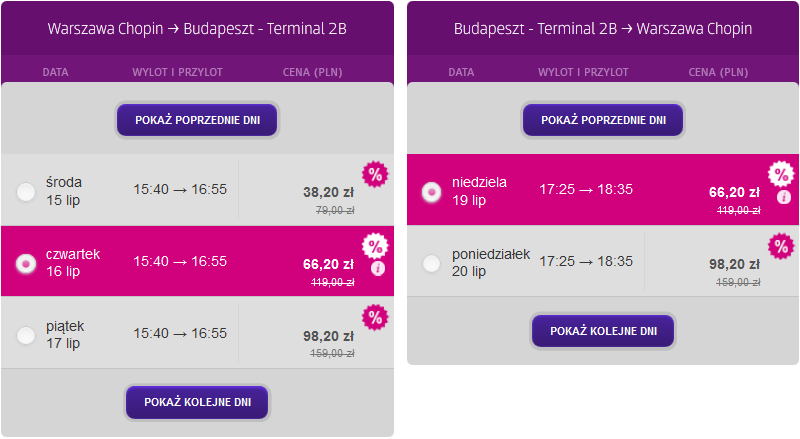Show previous days for Budapeszt to Warszawa
Viewport: 800px width, 439px height.
[603, 120]
